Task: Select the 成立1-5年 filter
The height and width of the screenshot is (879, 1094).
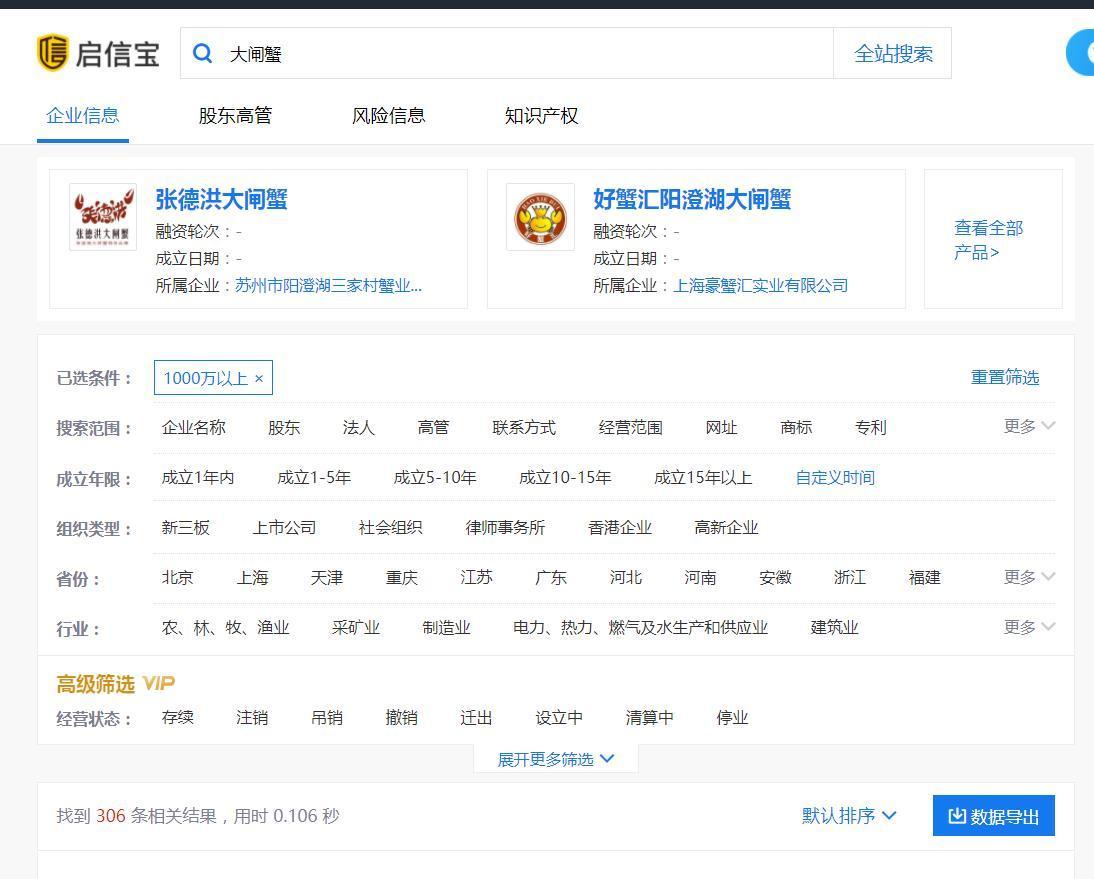Action: 314,478
